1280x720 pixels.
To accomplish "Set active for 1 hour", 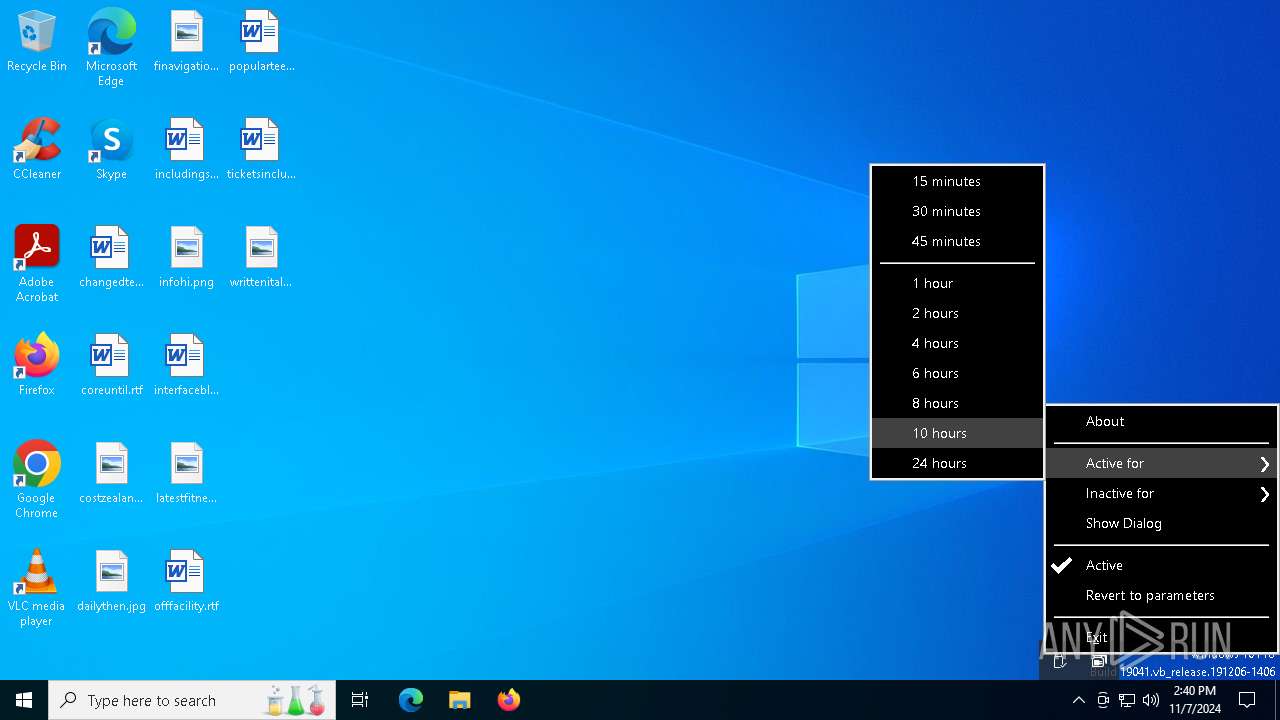I will pyautogui.click(x=957, y=283).
